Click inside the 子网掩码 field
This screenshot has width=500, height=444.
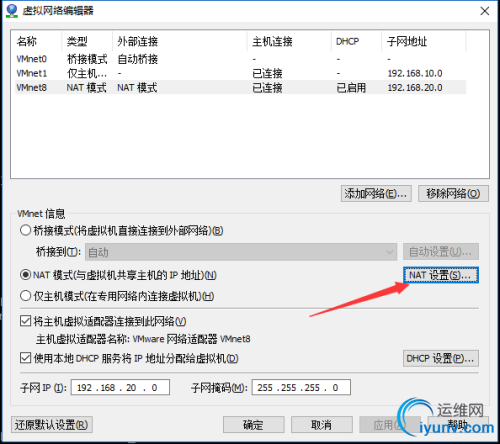tap(301, 387)
